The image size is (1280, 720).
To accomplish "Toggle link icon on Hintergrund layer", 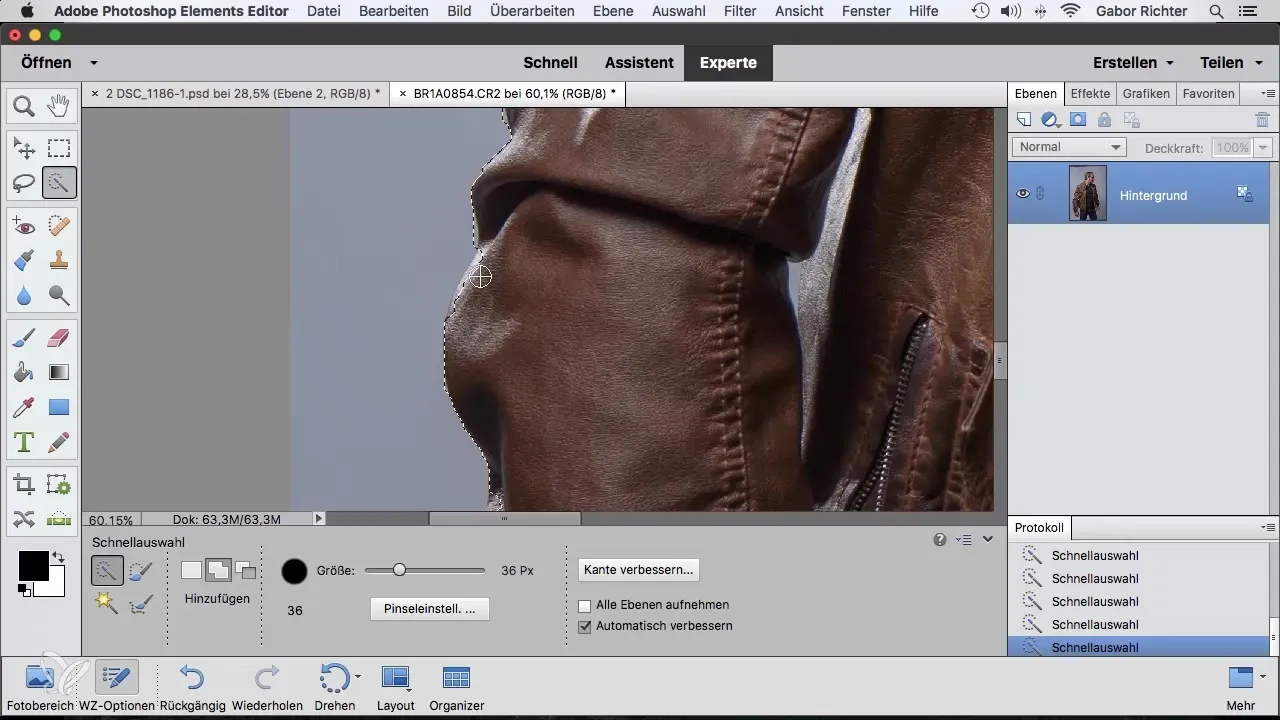I will point(1040,194).
